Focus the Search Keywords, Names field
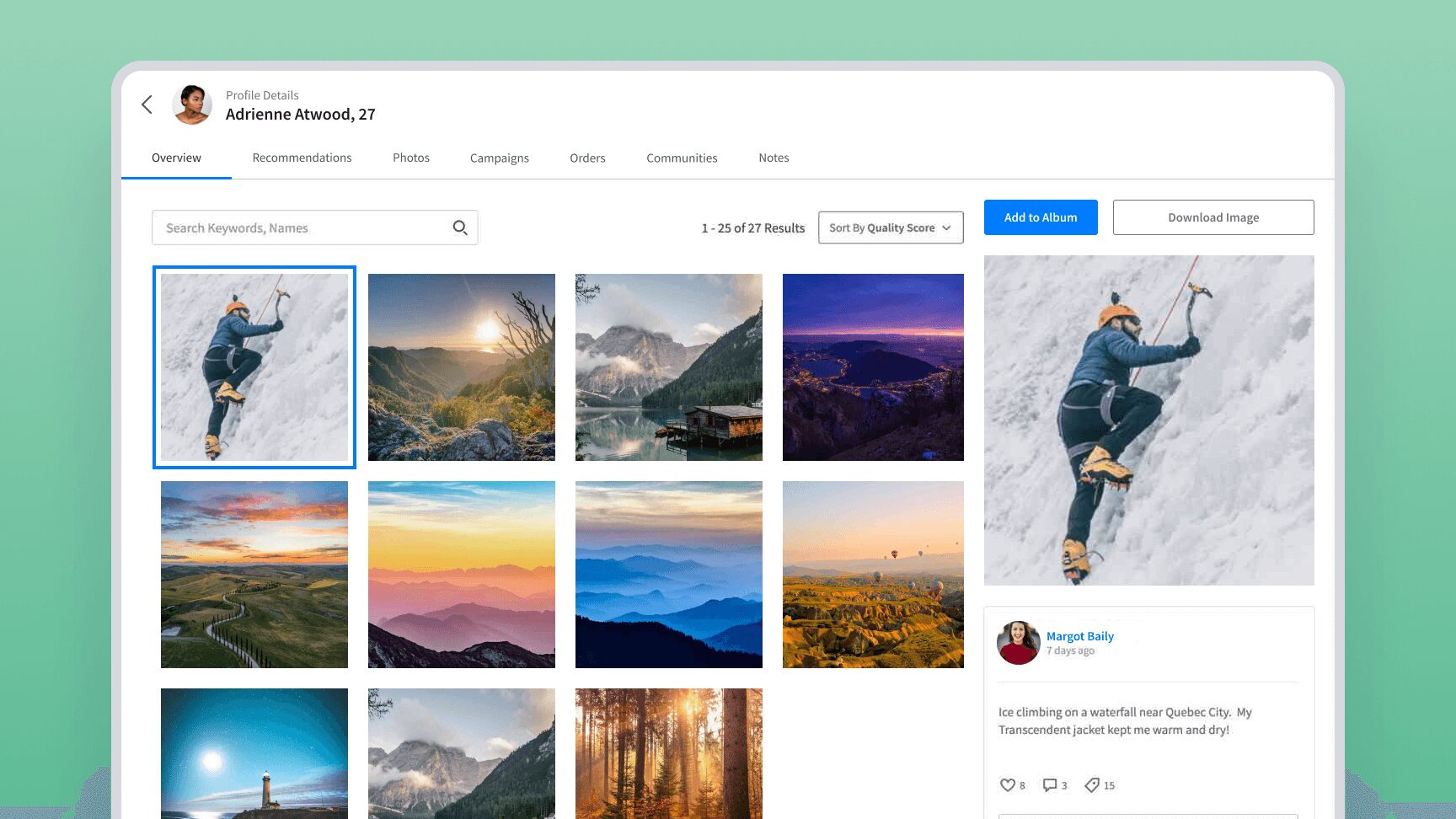1456x819 pixels. 315,227
